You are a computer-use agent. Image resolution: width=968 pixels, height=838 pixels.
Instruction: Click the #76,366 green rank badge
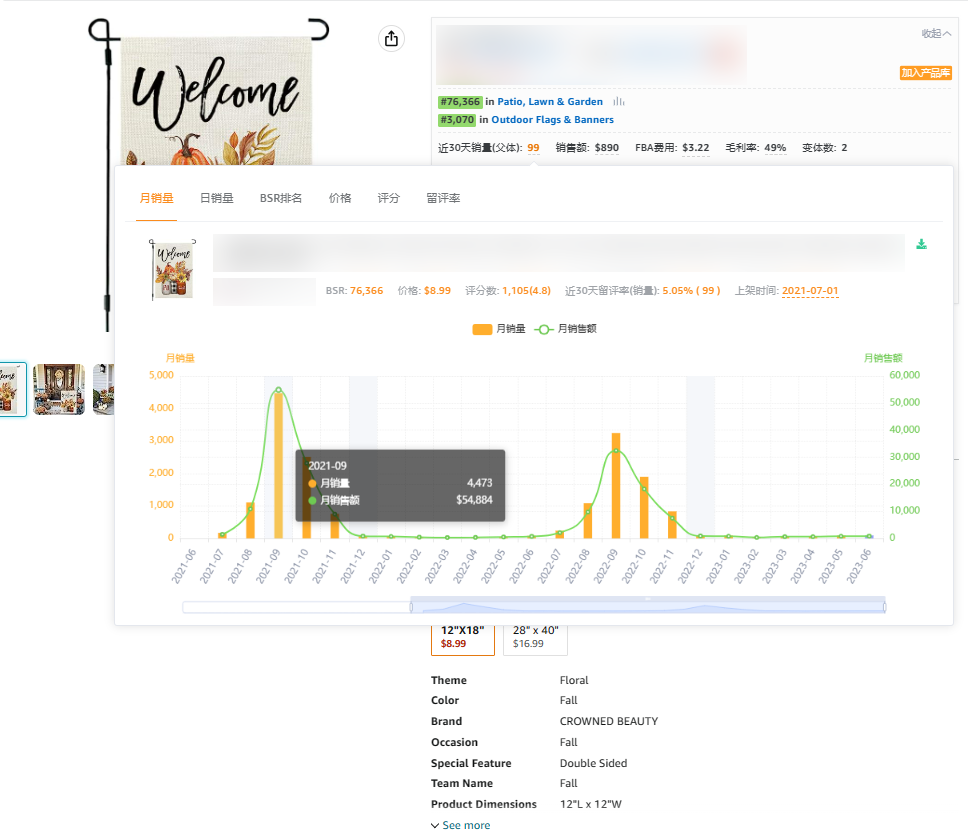coord(460,102)
